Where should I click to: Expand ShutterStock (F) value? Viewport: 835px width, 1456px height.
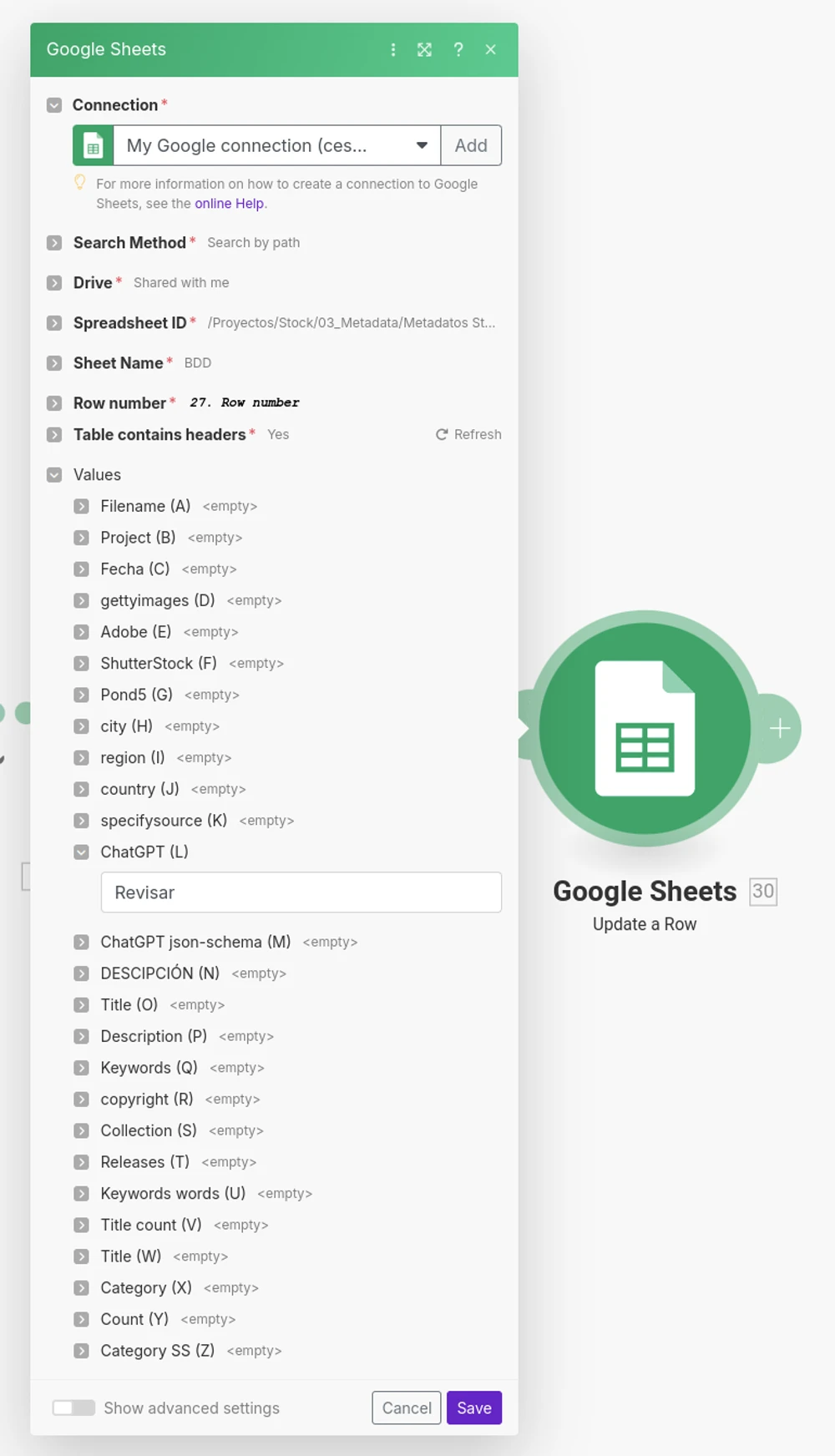point(81,664)
